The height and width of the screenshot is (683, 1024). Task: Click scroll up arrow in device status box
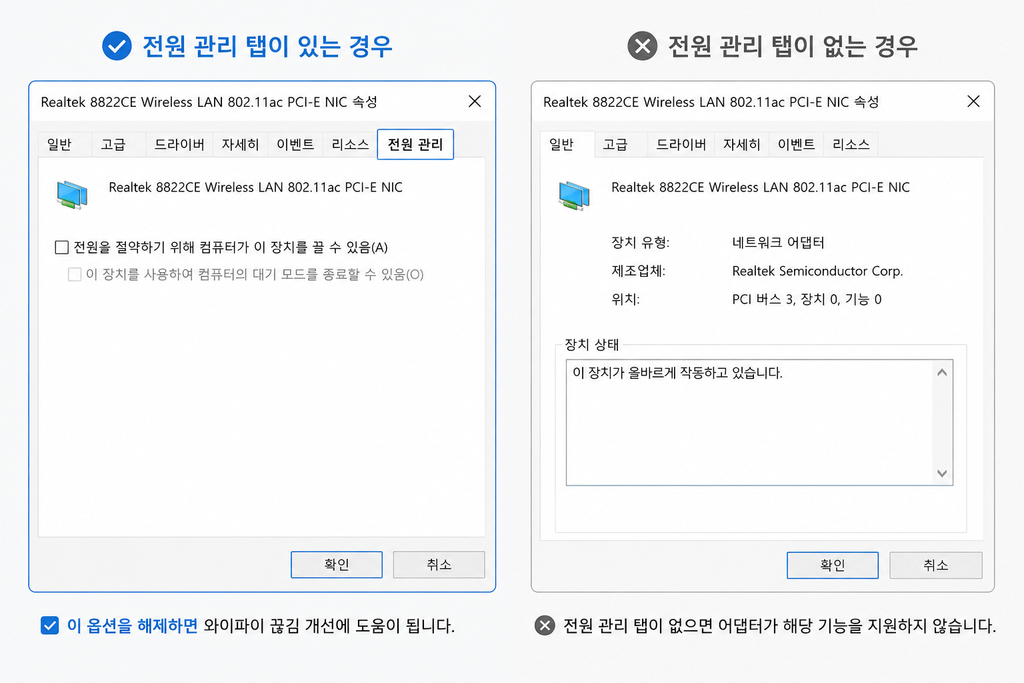tap(942, 373)
